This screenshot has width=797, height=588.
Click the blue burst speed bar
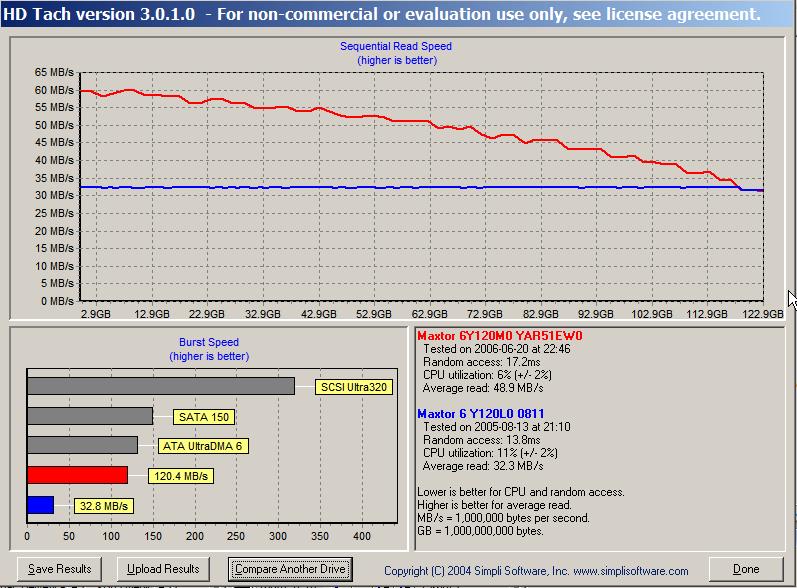[x=41, y=505]
